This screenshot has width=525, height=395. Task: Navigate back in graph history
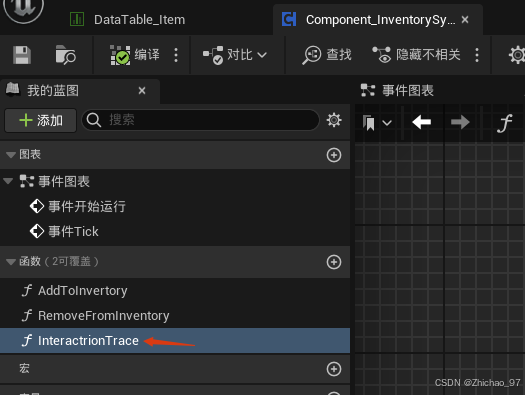pos(422,122)
